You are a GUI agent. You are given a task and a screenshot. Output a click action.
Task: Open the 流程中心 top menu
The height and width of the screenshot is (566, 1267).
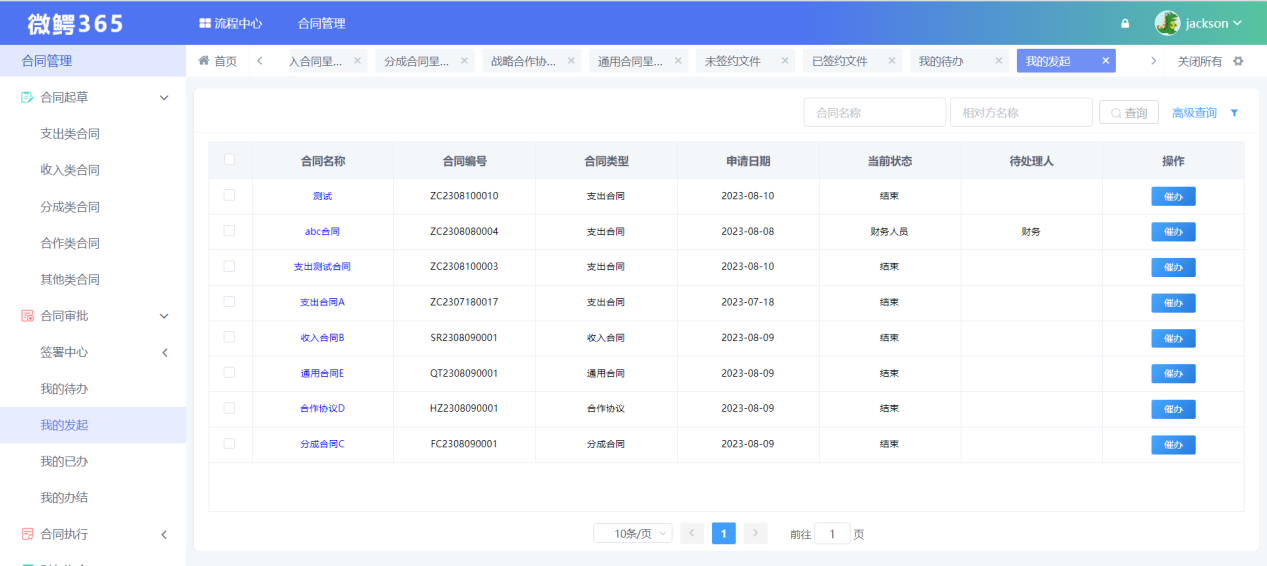point(230,23)
